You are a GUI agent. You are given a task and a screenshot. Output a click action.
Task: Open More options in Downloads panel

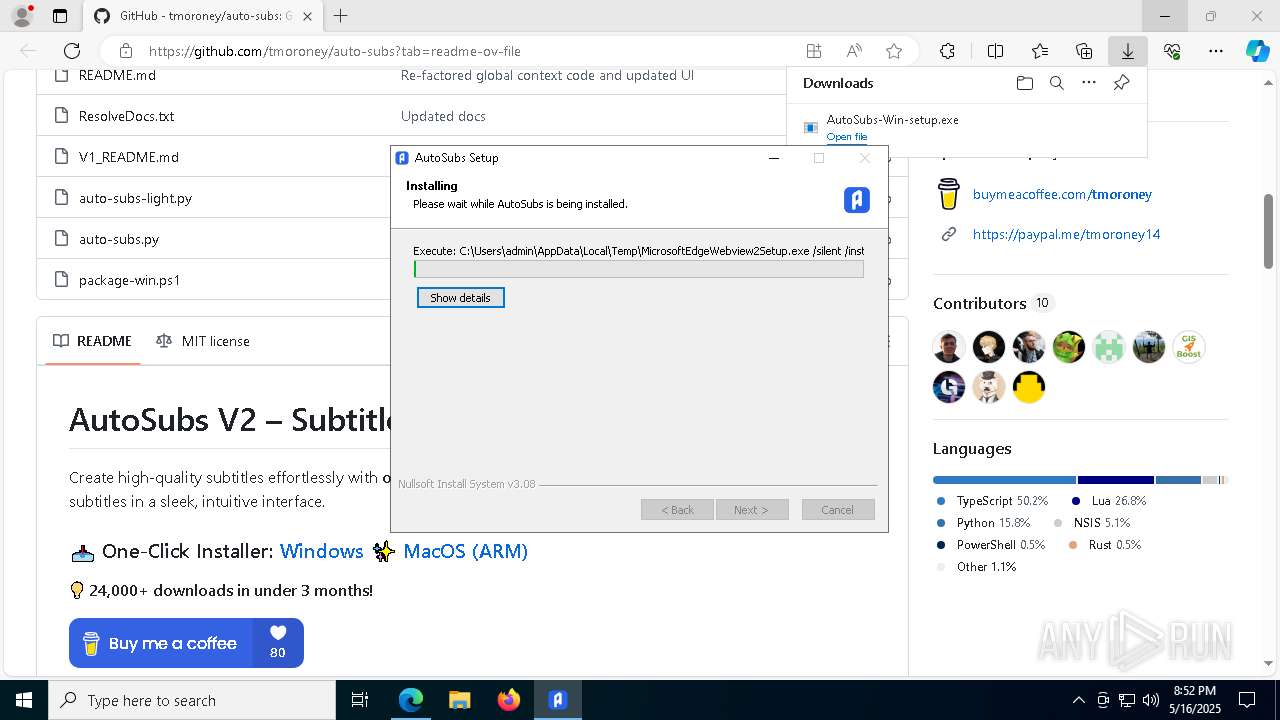[1088, 83]
